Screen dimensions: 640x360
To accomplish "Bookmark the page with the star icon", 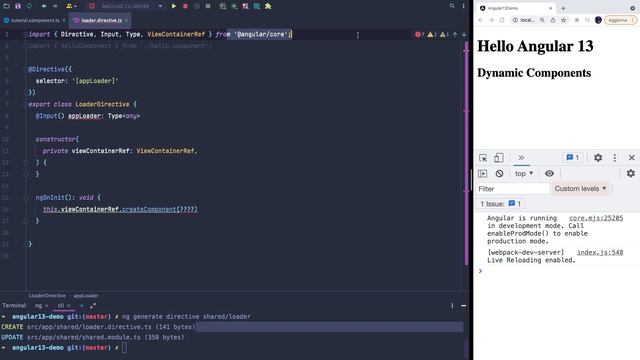I will 564,20.
